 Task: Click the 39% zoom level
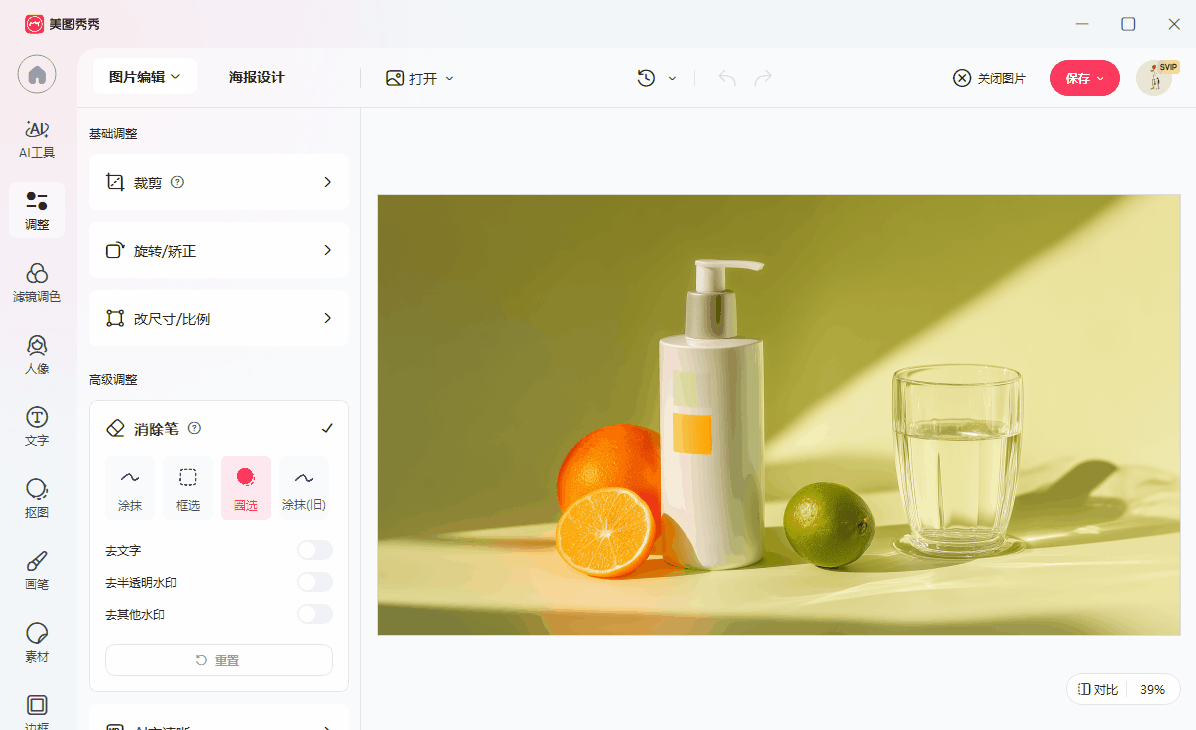(1152, 689)
